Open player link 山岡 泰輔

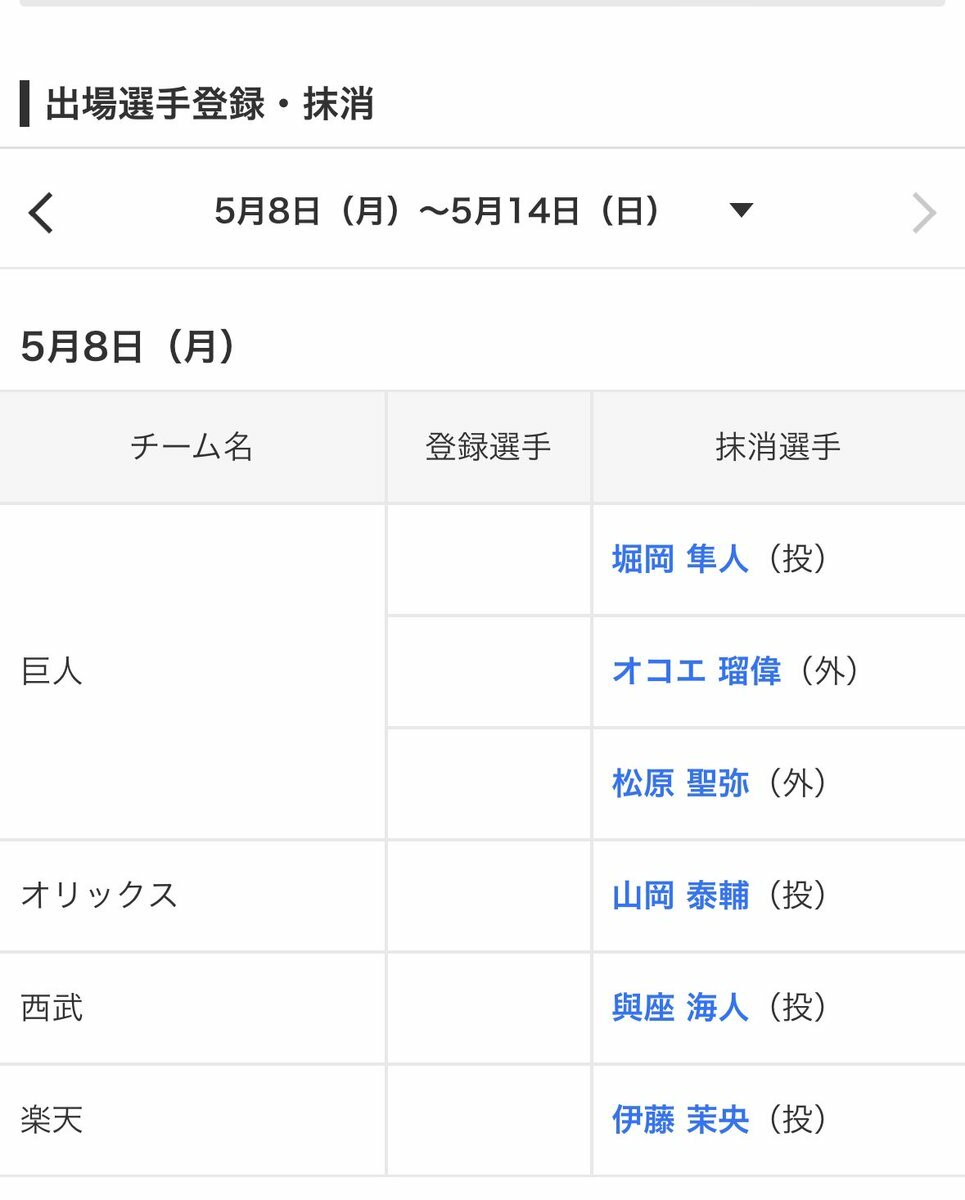(x=680, y=895)
